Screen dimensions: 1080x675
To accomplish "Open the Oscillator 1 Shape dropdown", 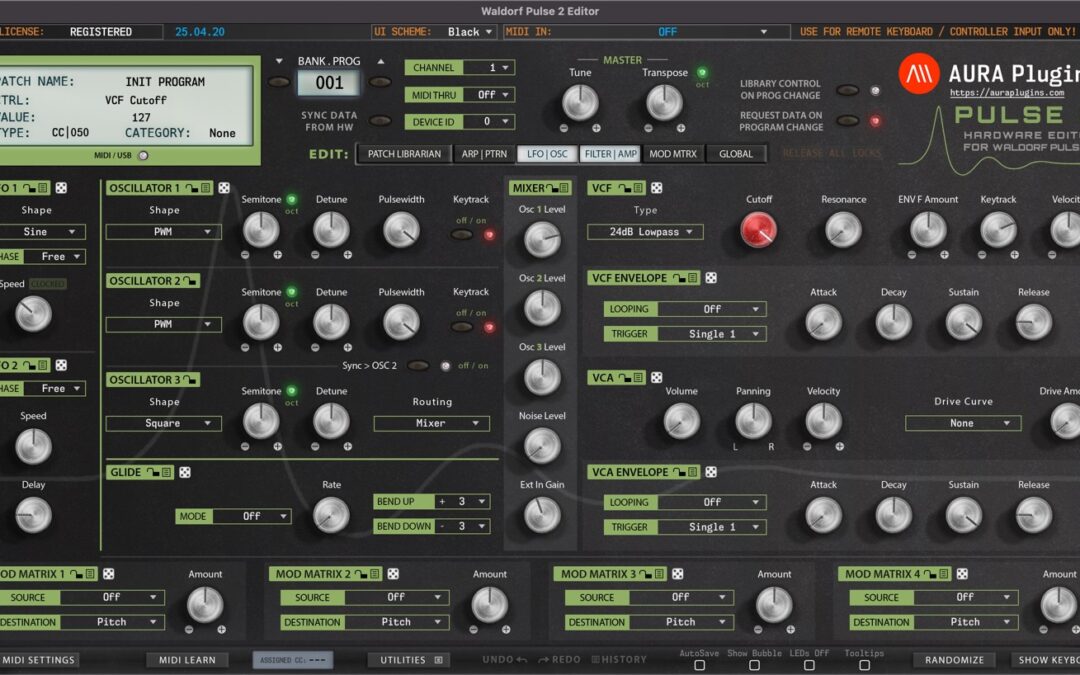I will pos(163,231).
